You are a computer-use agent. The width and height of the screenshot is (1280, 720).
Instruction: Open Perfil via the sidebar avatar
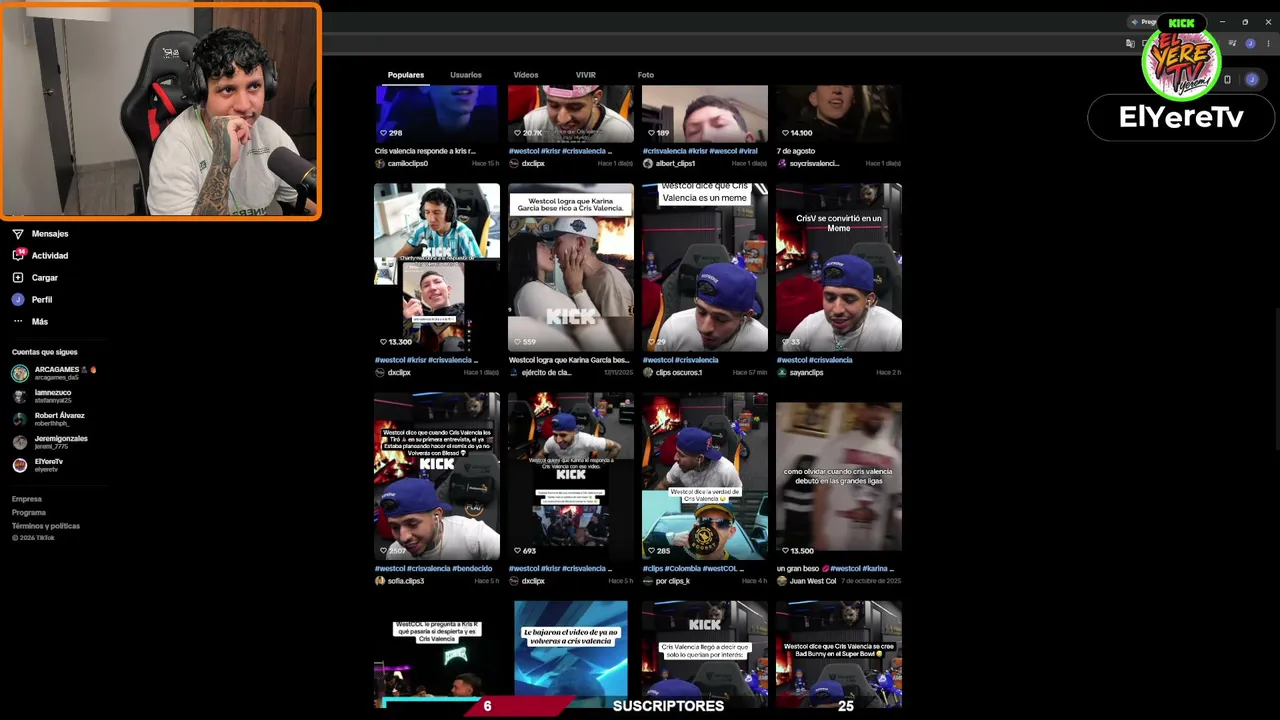pos(18,299)
